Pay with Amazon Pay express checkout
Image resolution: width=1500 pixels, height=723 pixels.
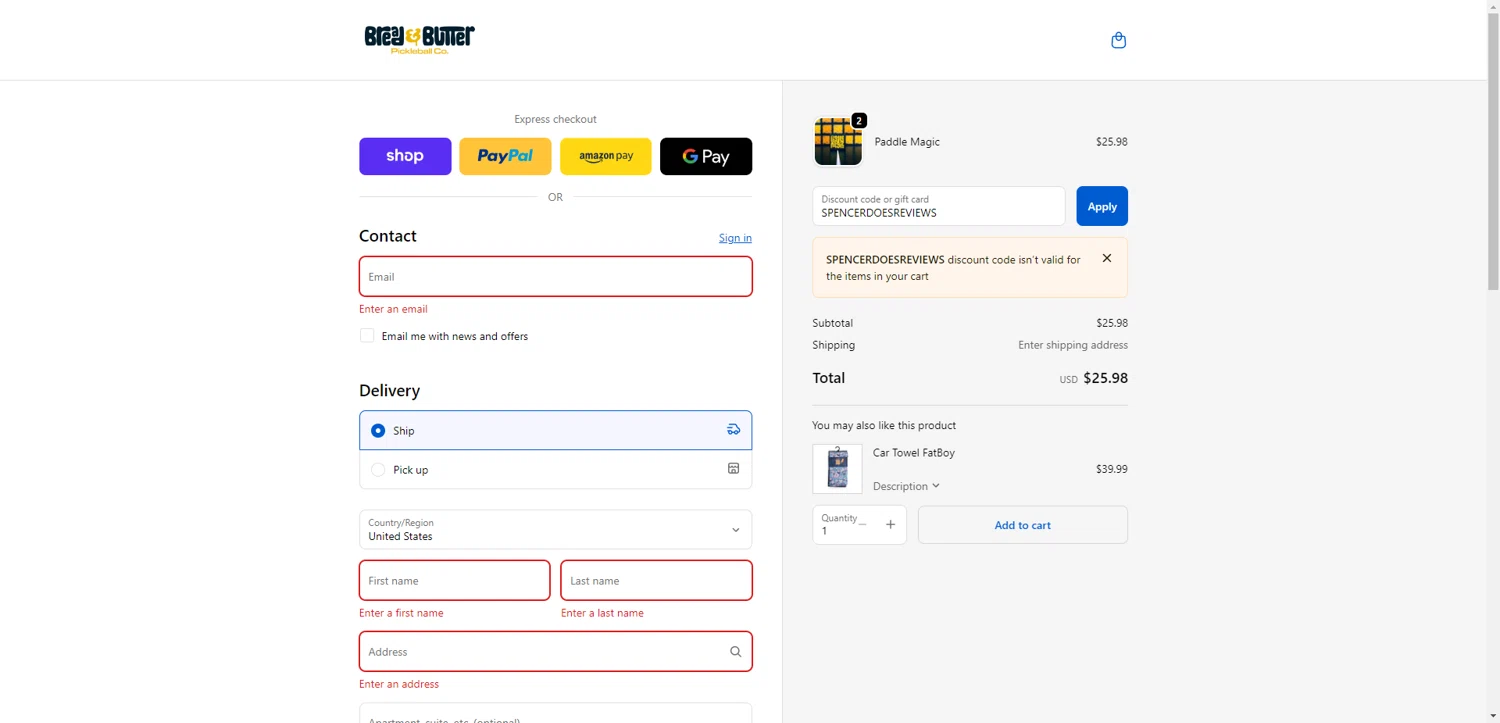(x=606, y=156)
